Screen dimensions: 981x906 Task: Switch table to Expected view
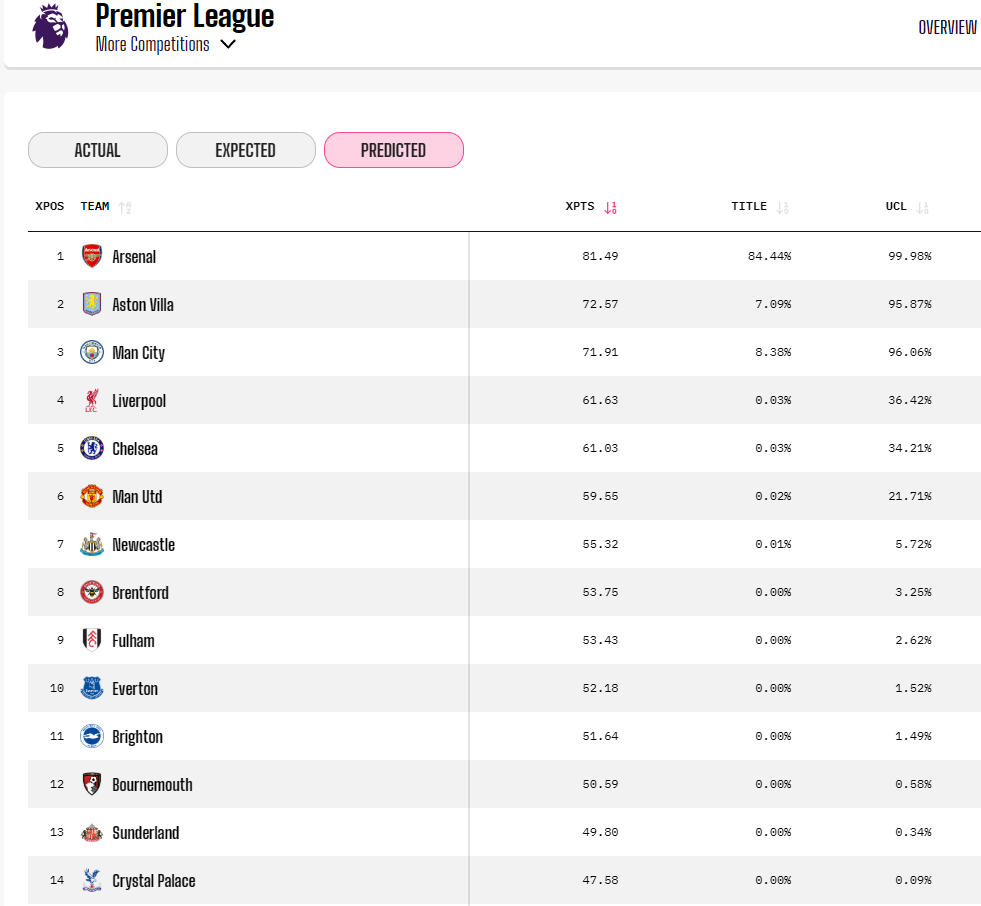(x=246, y=150)
